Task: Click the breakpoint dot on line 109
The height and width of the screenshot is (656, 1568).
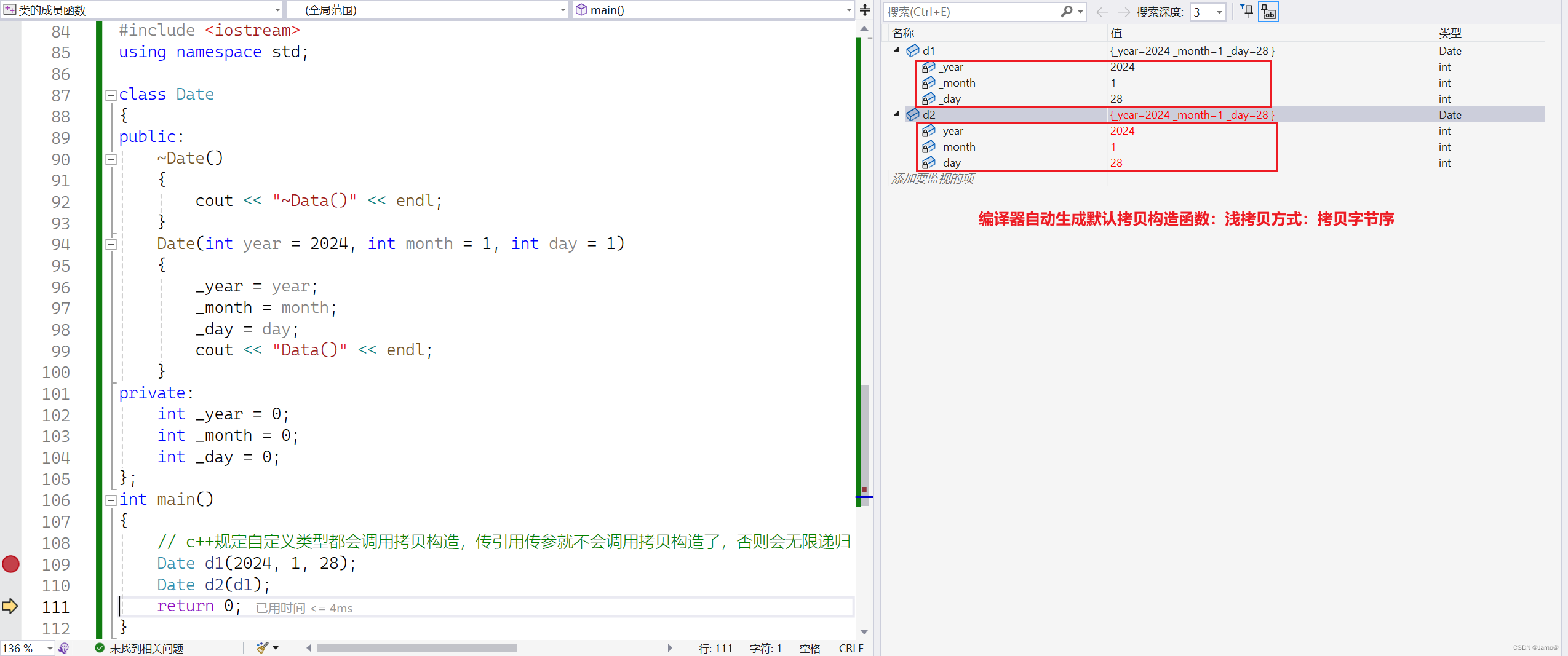Action: pyautogui.click(x=11, y=564)
